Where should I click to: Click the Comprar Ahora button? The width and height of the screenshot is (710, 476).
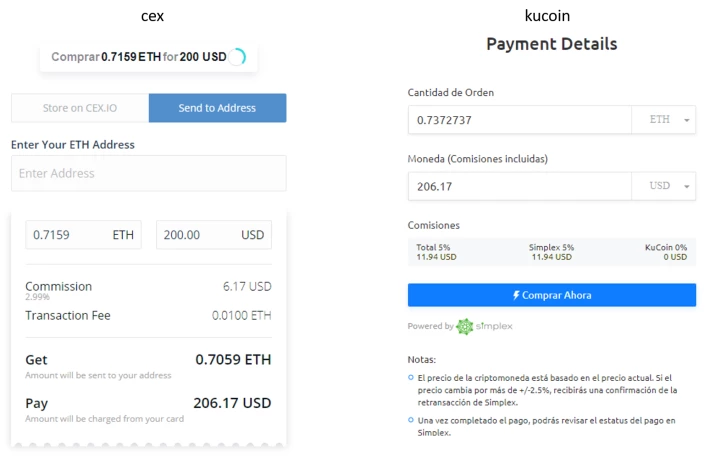552,295
